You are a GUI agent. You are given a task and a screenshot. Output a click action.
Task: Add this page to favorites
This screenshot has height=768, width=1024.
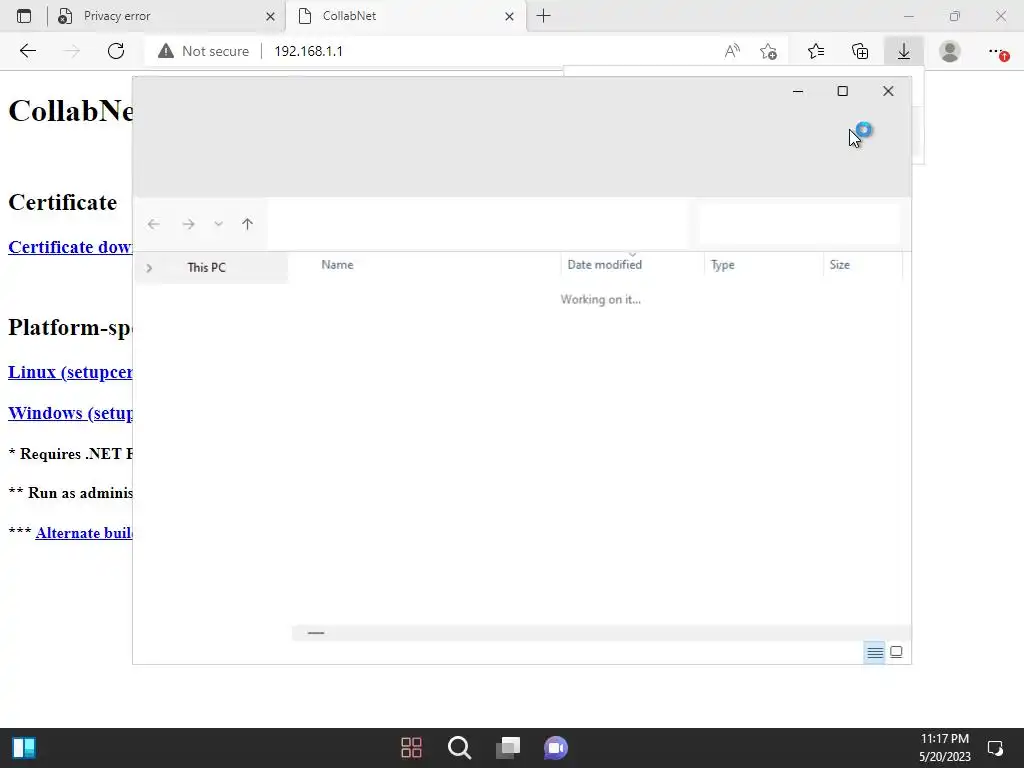click(x=769, y=51)
